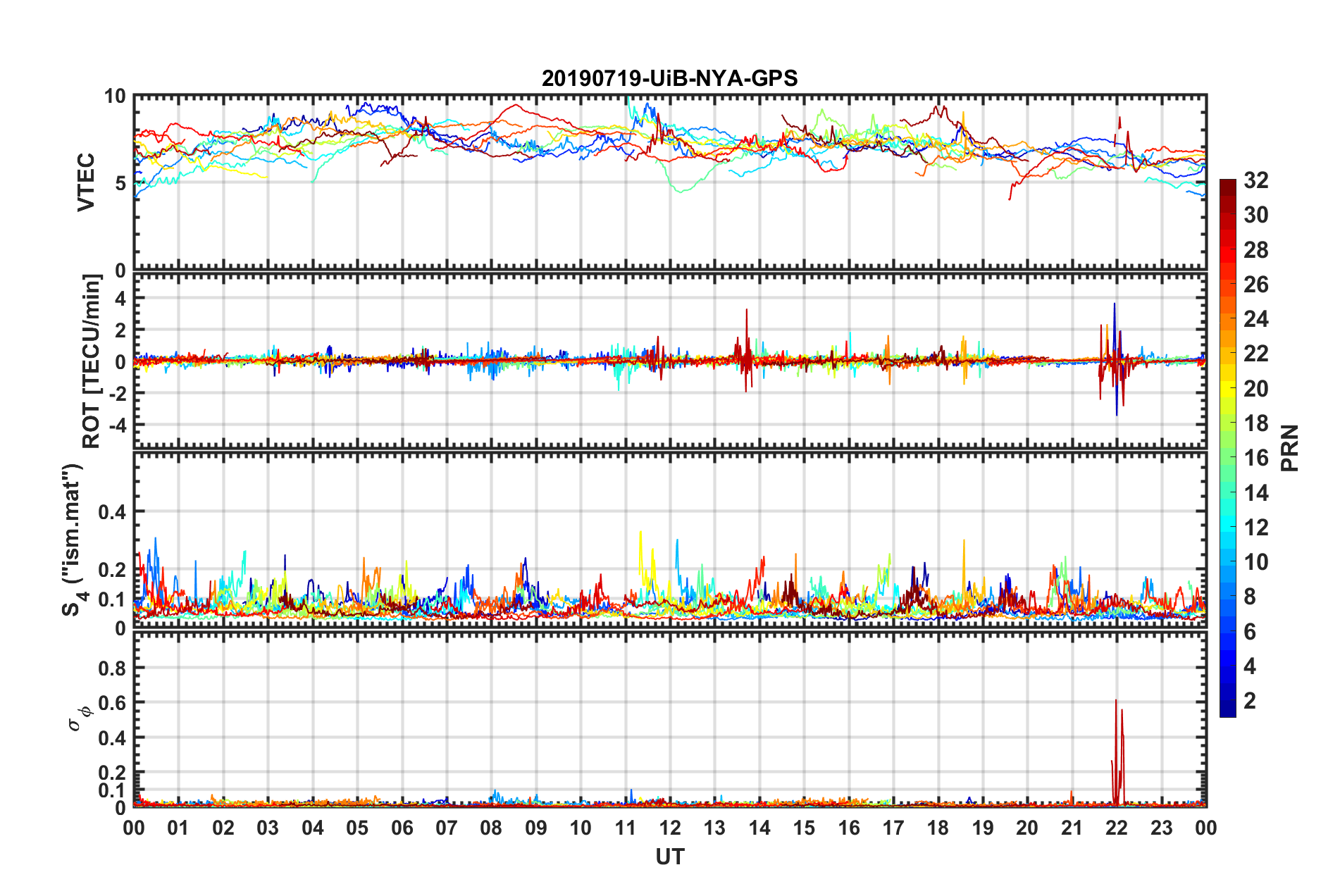Click the 10 tick on the VTEC axis
This screenshot has height=896, width=1340.
pyautogui.click(x=115, y=96)
